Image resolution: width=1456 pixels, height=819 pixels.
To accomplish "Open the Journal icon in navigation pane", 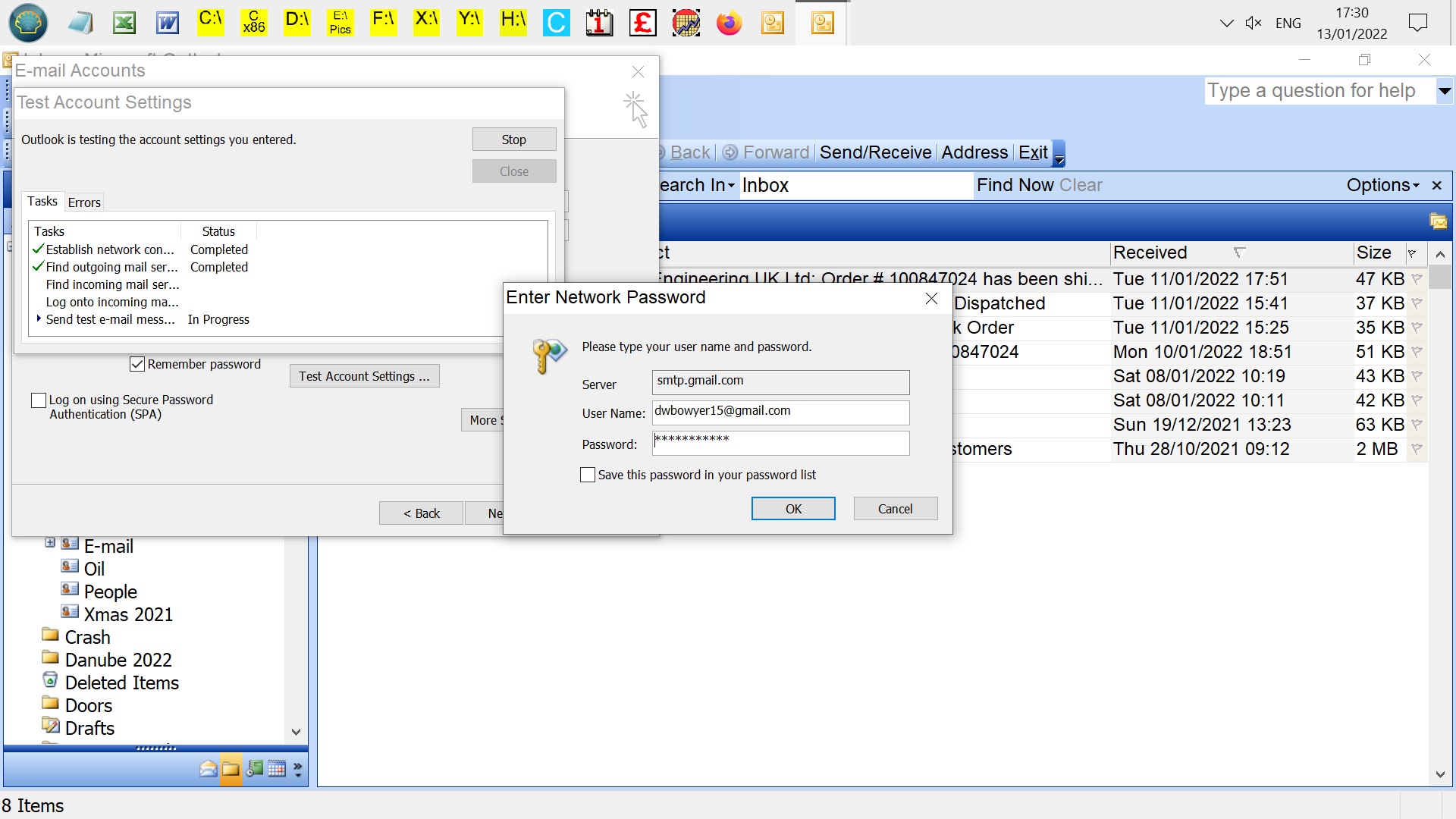I will pyautogui.click(x=255, y=769).
